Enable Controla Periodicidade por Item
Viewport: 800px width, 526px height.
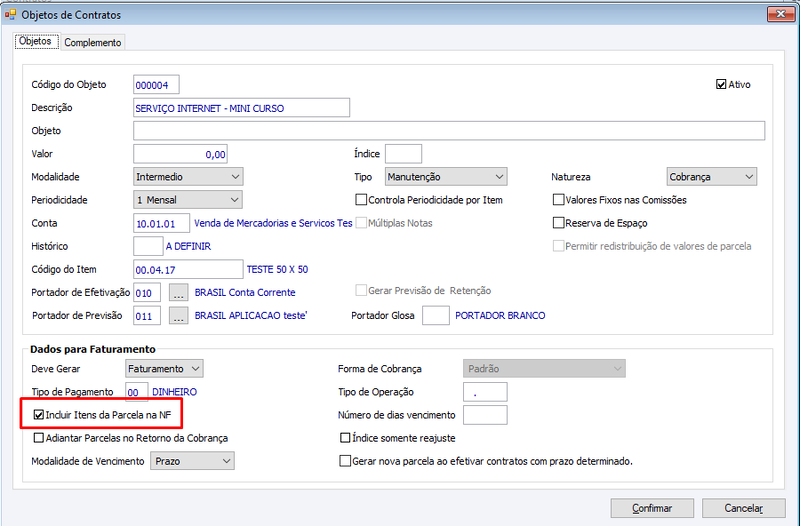coord(361,199)
